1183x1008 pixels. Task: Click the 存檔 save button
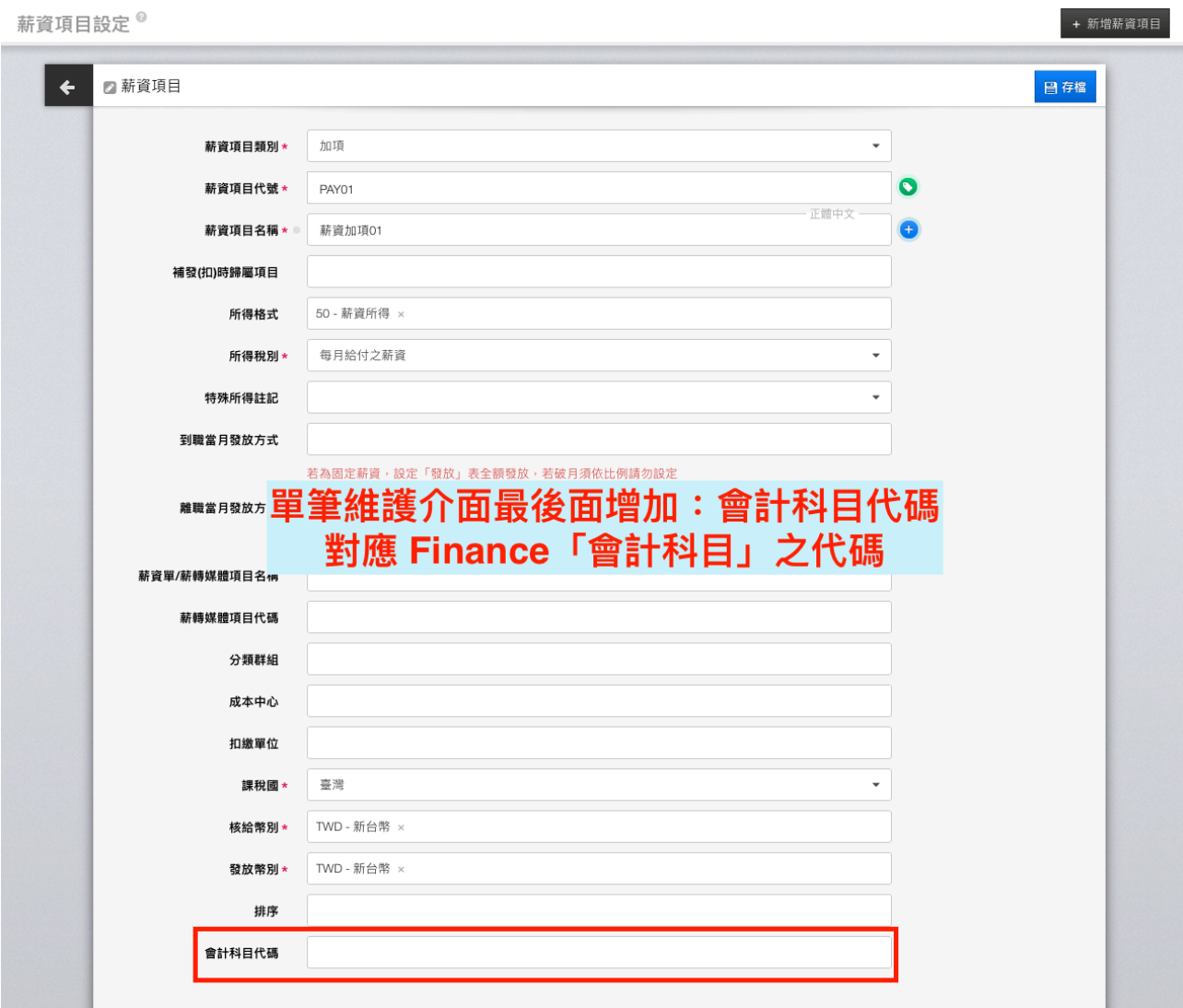(x=1064, y=87)
